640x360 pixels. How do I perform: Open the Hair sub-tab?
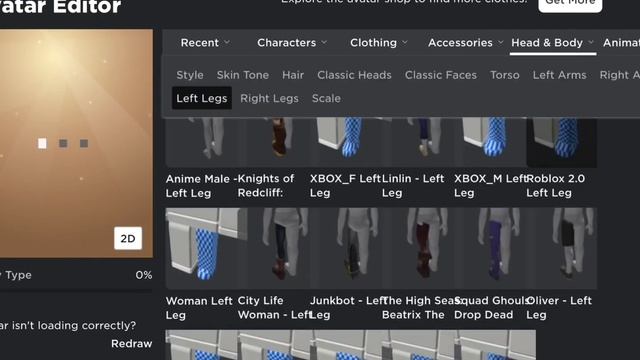(293, 75)
